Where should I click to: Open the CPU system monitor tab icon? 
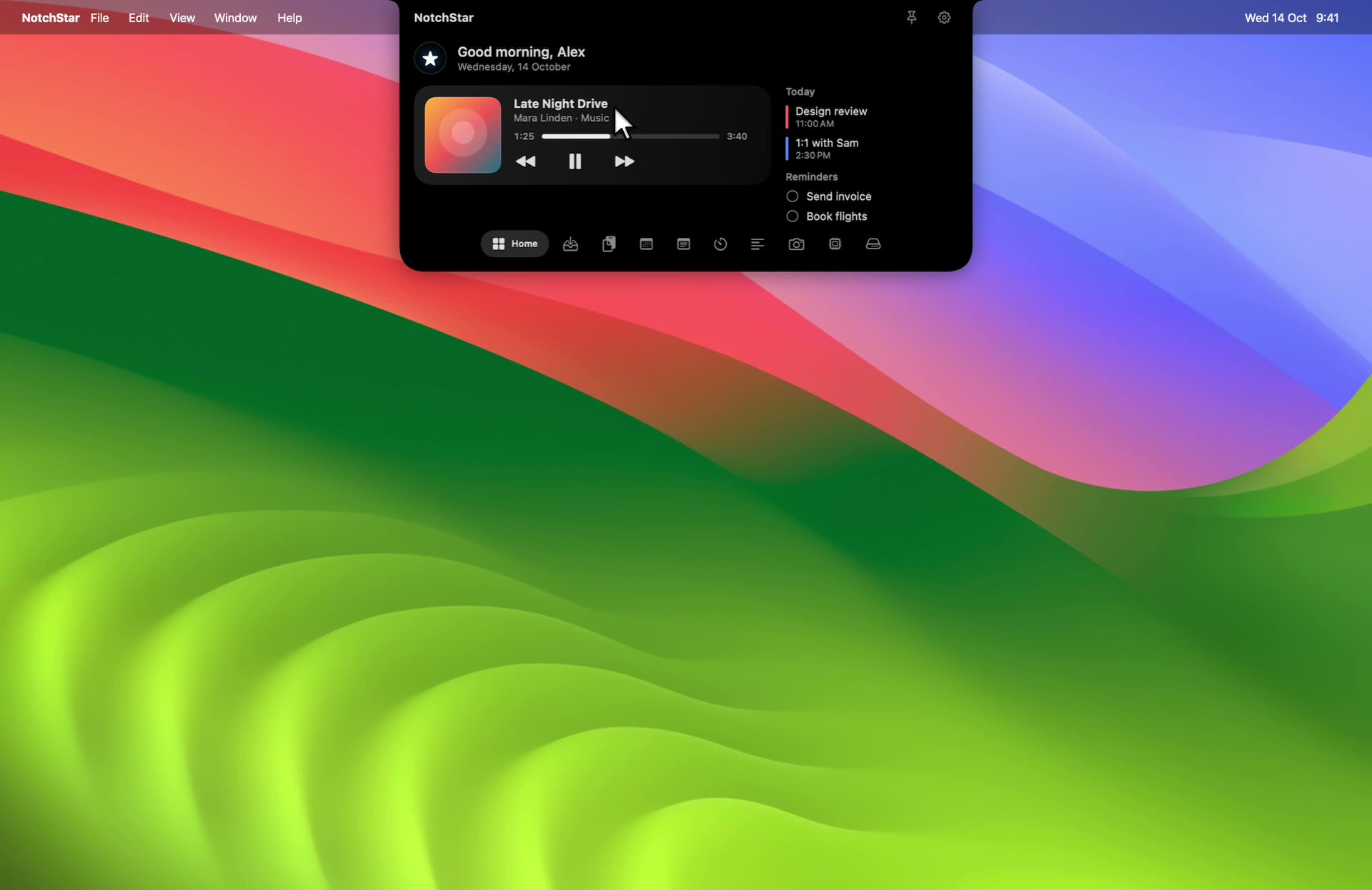[x=835, y=244]
